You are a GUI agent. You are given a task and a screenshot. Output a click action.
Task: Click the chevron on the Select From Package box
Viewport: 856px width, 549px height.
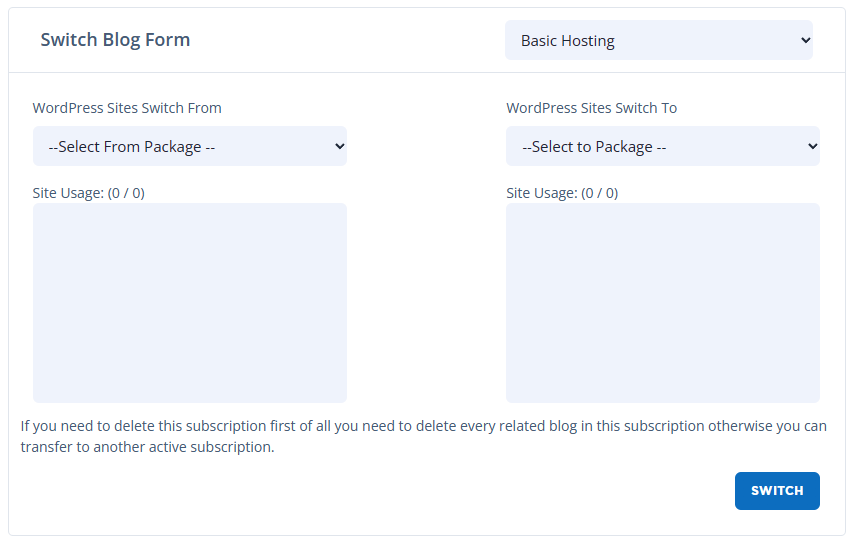click(339, 146)
